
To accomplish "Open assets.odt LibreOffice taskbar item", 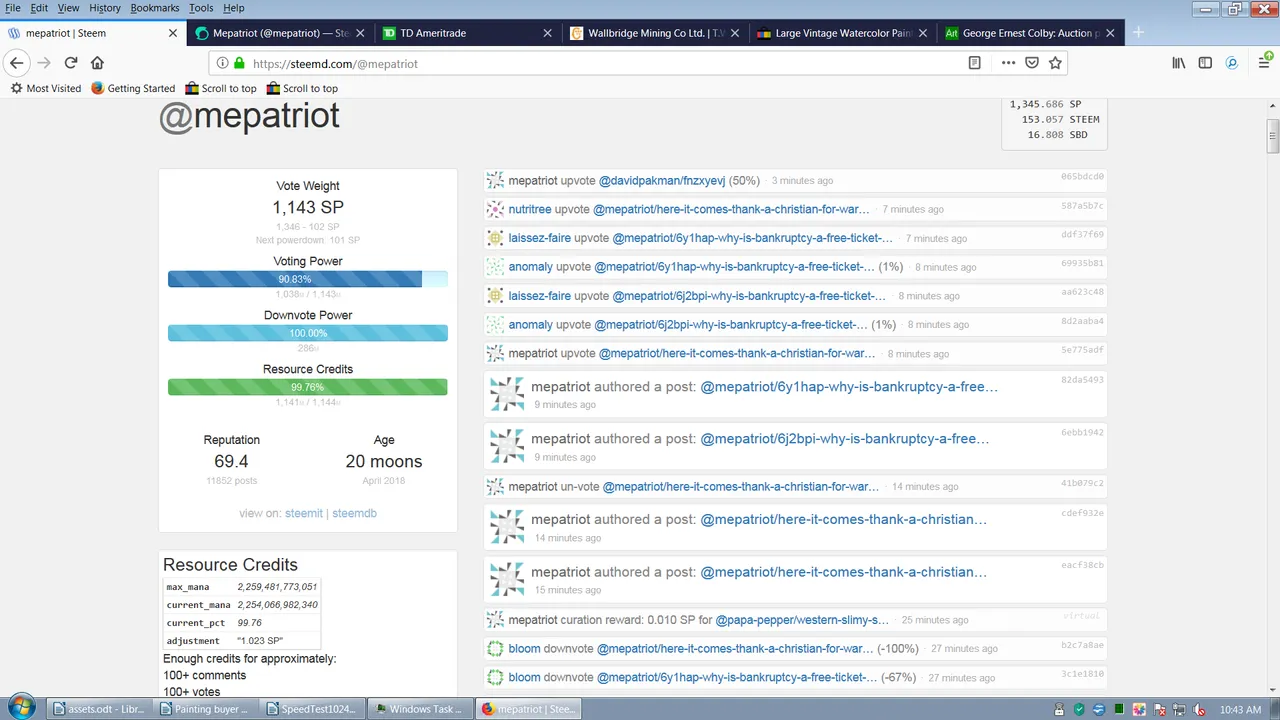I will pyautogui.click(x=99, y=709).
